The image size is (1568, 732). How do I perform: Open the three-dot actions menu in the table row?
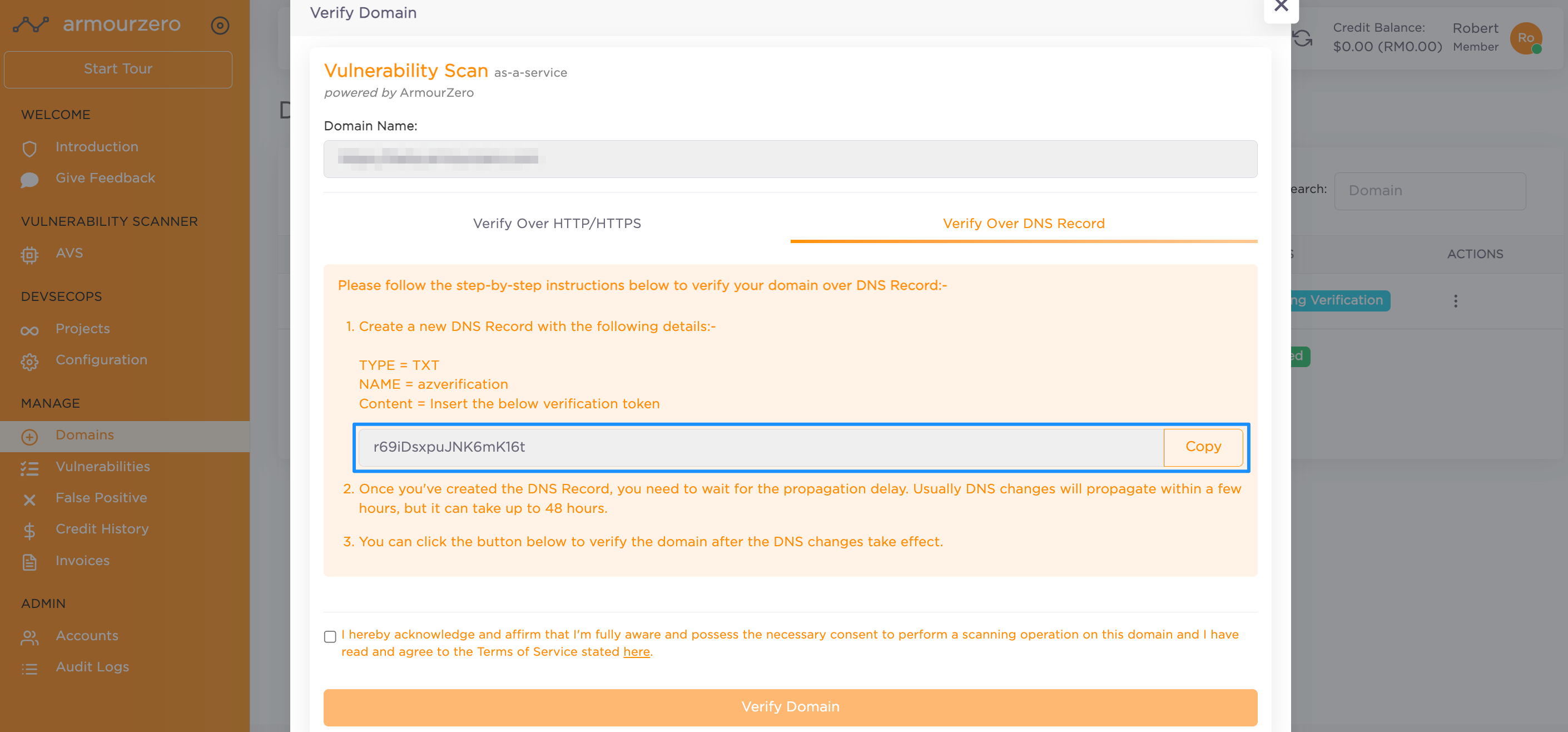tap(1455, 301)
